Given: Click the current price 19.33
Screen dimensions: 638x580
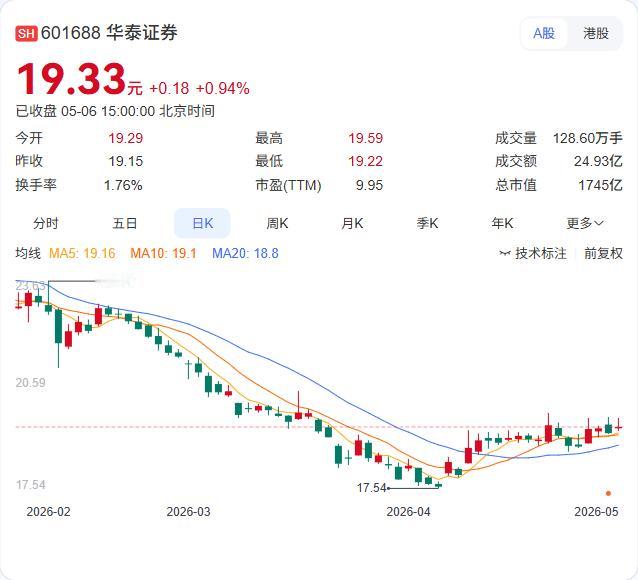Looking at the screenshot, I should pyautogui.click(x=71, y=79).
